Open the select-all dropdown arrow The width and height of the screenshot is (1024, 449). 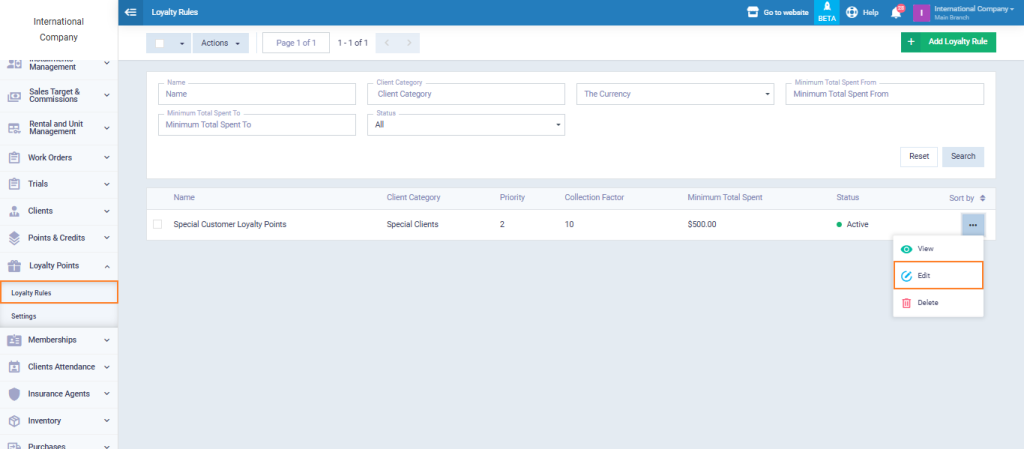click(x=182, y=44)
